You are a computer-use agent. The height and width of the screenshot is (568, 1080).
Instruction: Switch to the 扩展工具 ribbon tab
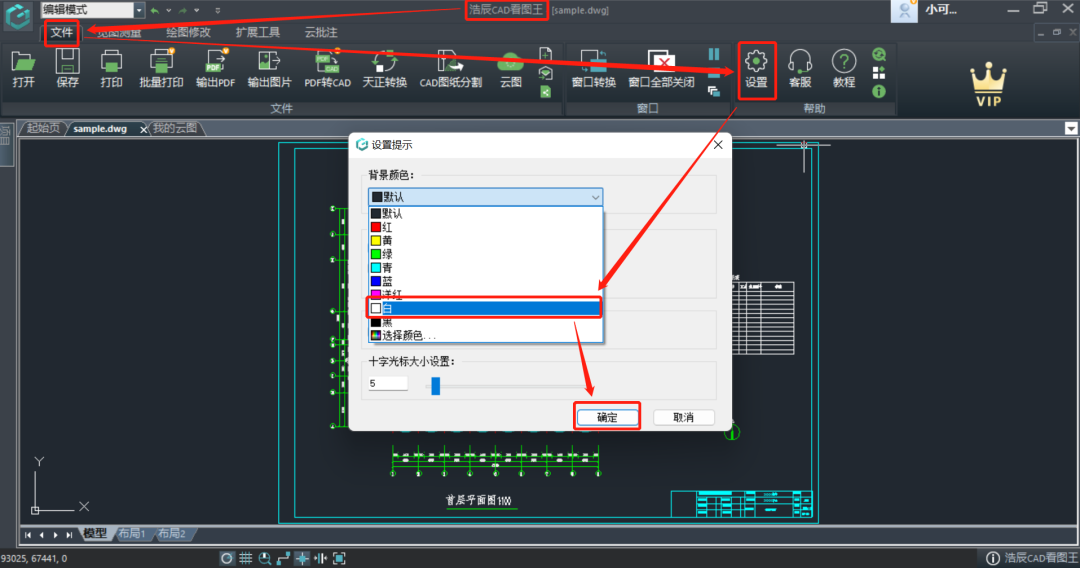tap(257, 32)
